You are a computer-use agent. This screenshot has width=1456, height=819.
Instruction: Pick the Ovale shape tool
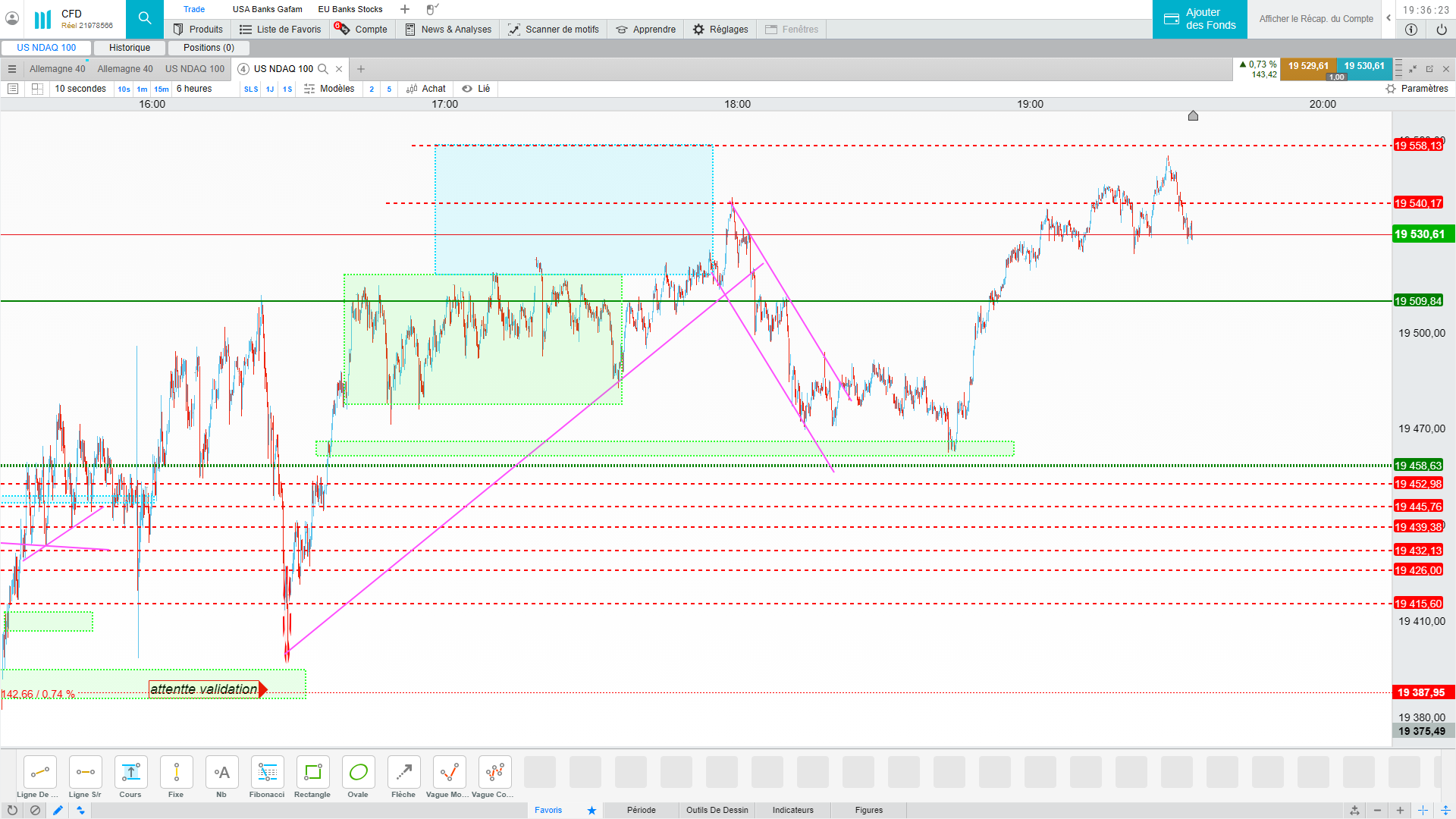[358, 773]
